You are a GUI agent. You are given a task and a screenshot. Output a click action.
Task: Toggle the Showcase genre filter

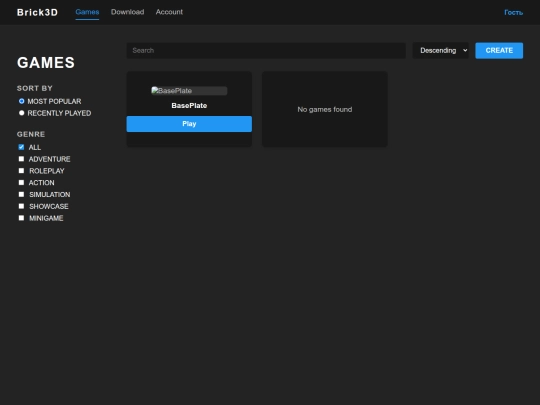pos(21,206)
